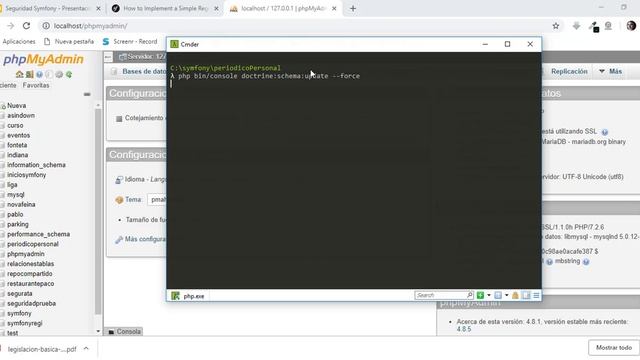Open the legislacion-basica pdf download
Image resolution: width=640 pixels, height=360 pixels.
pos(42,349)
